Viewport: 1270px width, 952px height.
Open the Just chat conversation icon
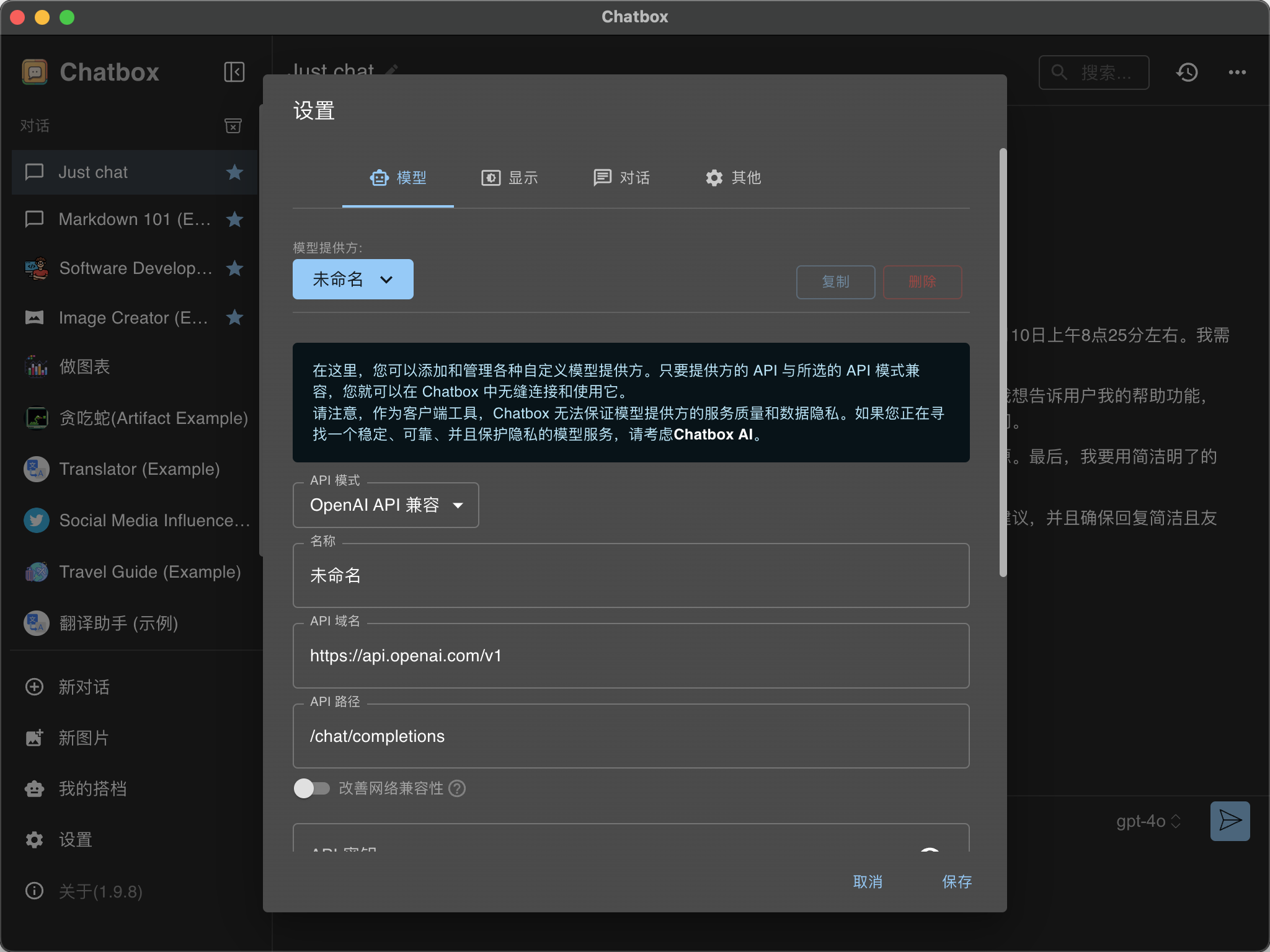coord(35,172)
